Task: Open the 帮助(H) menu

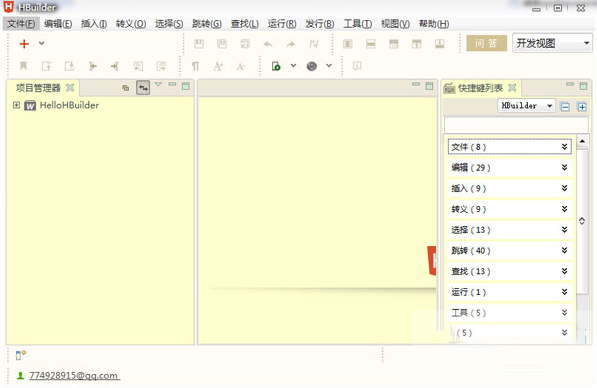Action: pyautogui.click(x=434, y=24)
